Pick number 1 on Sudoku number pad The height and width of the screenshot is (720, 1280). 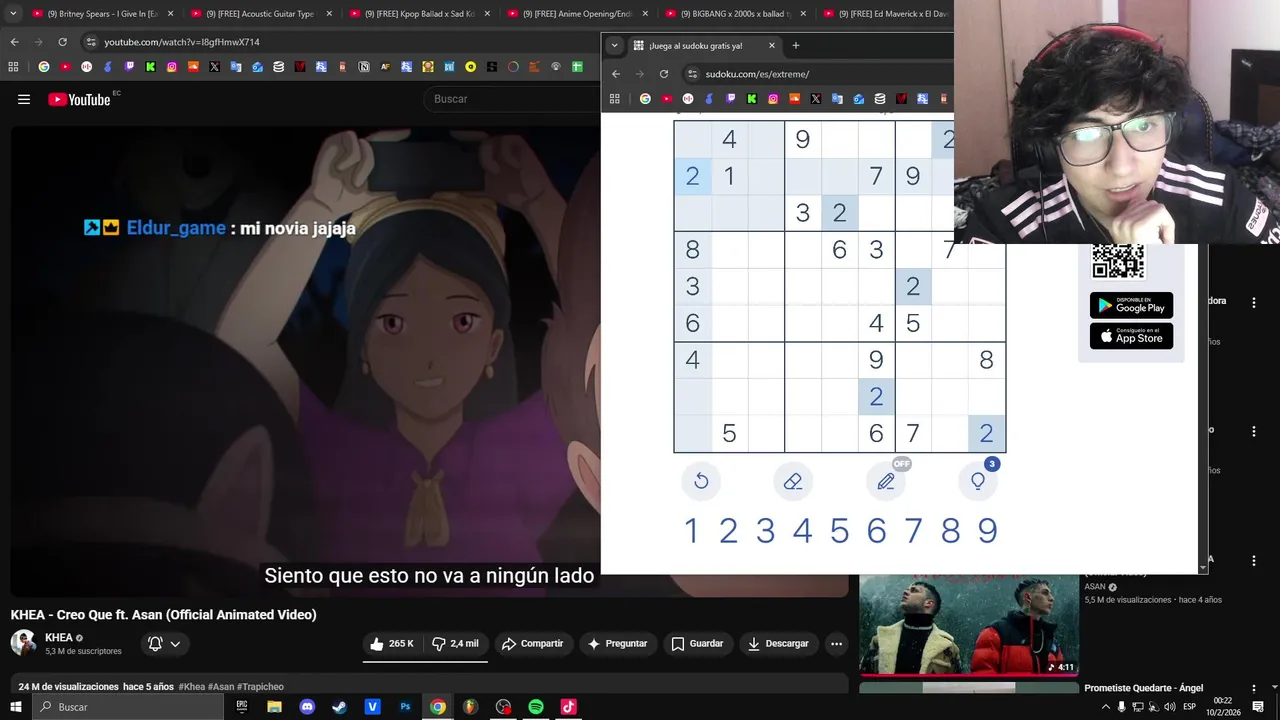click(x=691, y=531)
